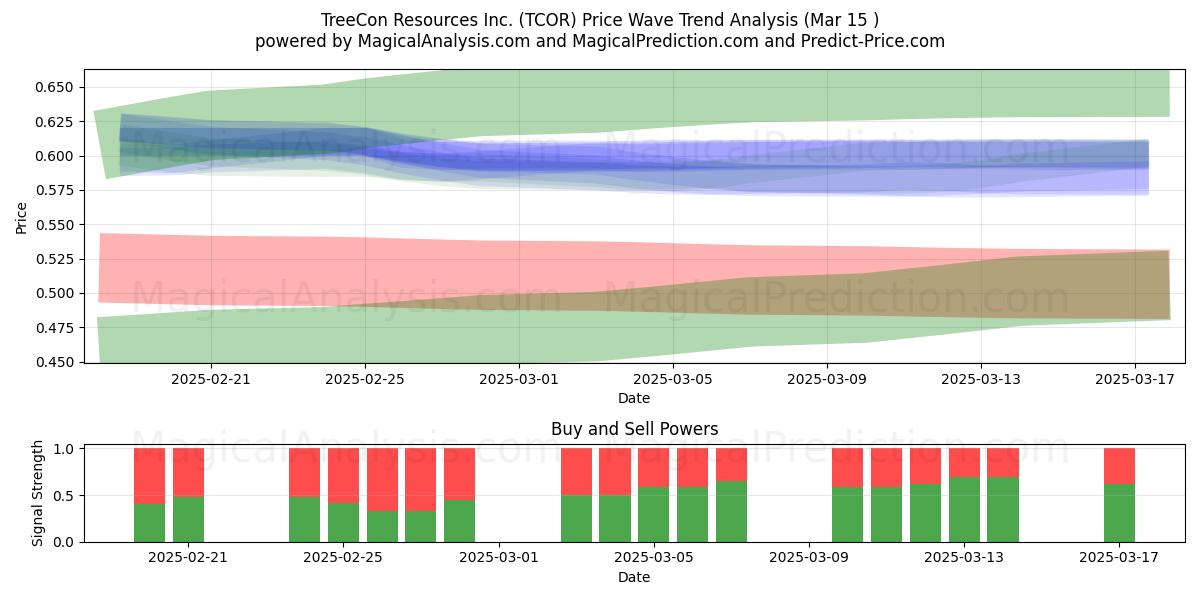Select the green buy segment of the 2025-03-17 bar

(1119, 513)
